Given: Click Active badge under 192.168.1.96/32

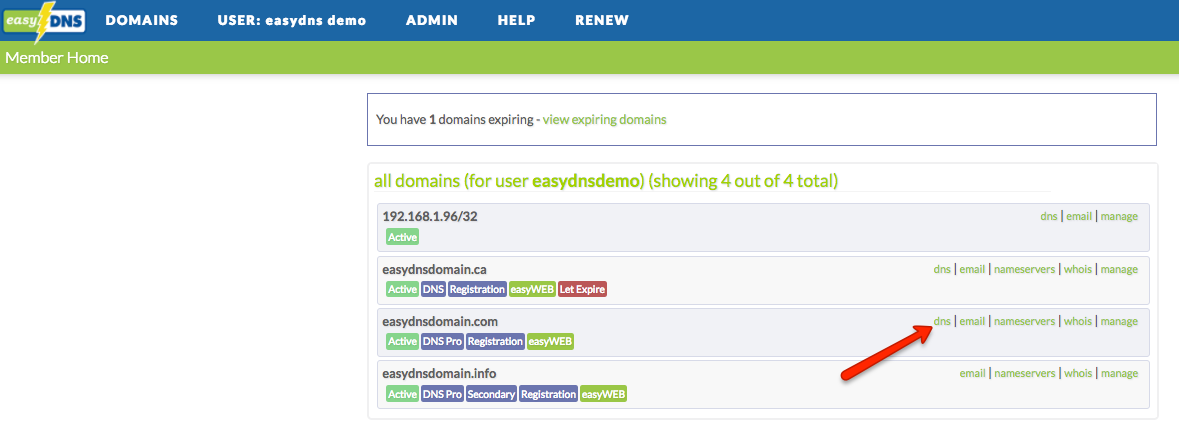Looking at the screenshot, I should pos(402,237).
